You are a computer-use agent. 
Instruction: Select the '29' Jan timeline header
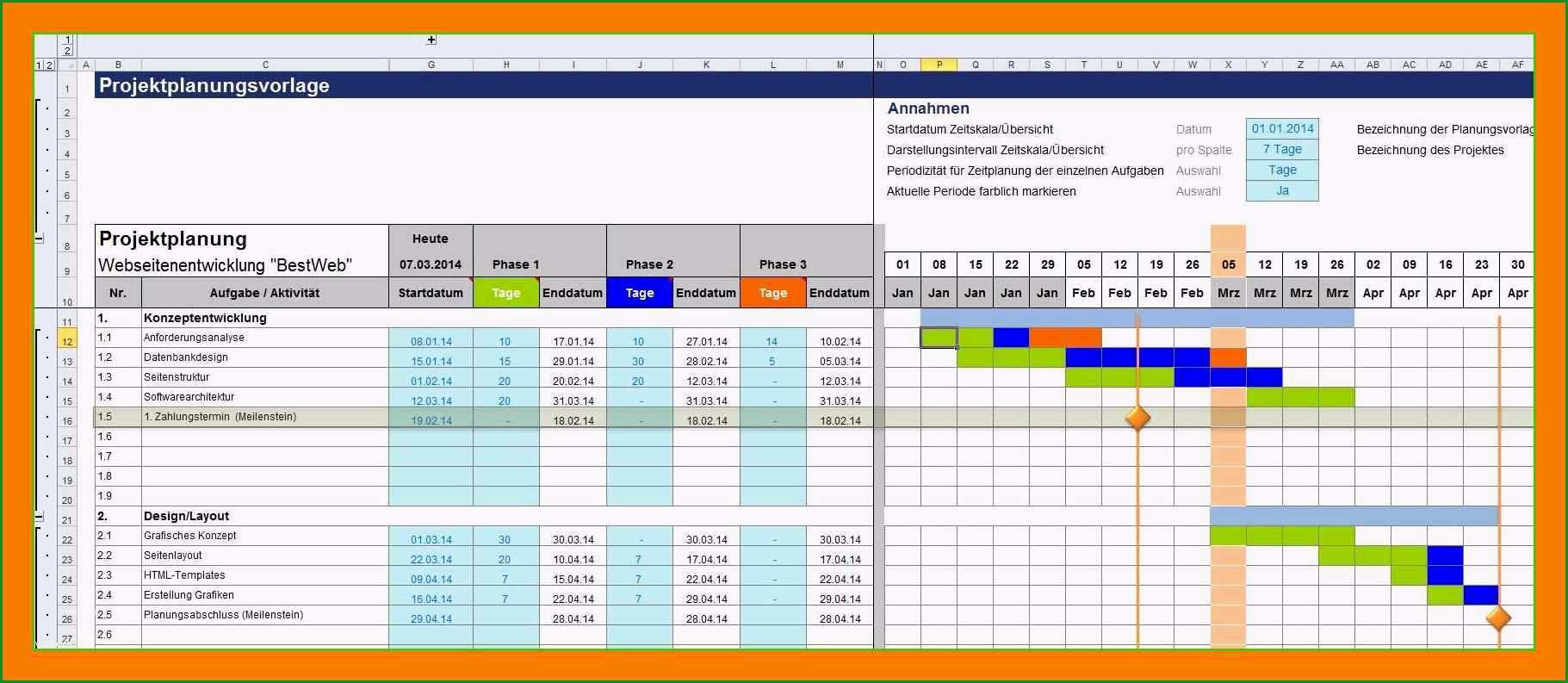(1047, 264)
